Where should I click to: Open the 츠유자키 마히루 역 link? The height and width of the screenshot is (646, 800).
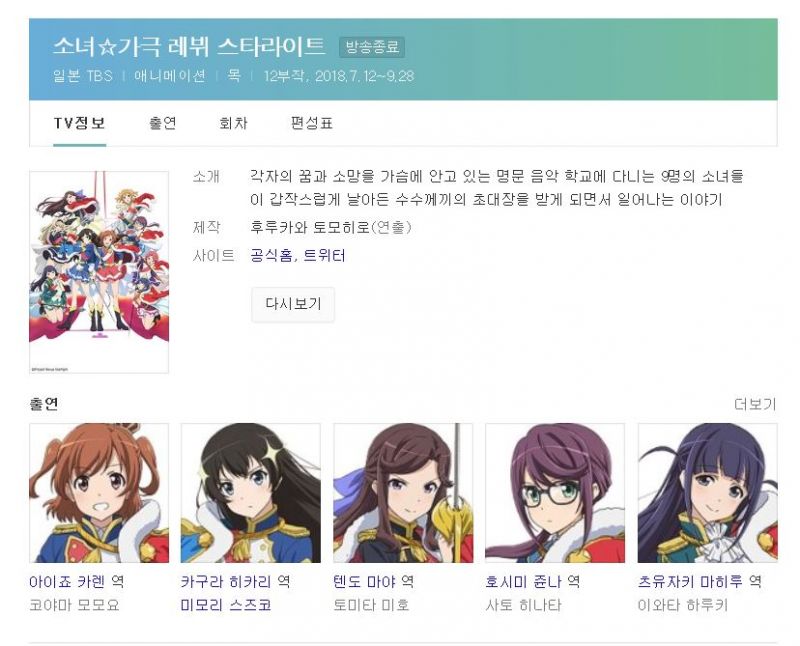coord(699,581)
